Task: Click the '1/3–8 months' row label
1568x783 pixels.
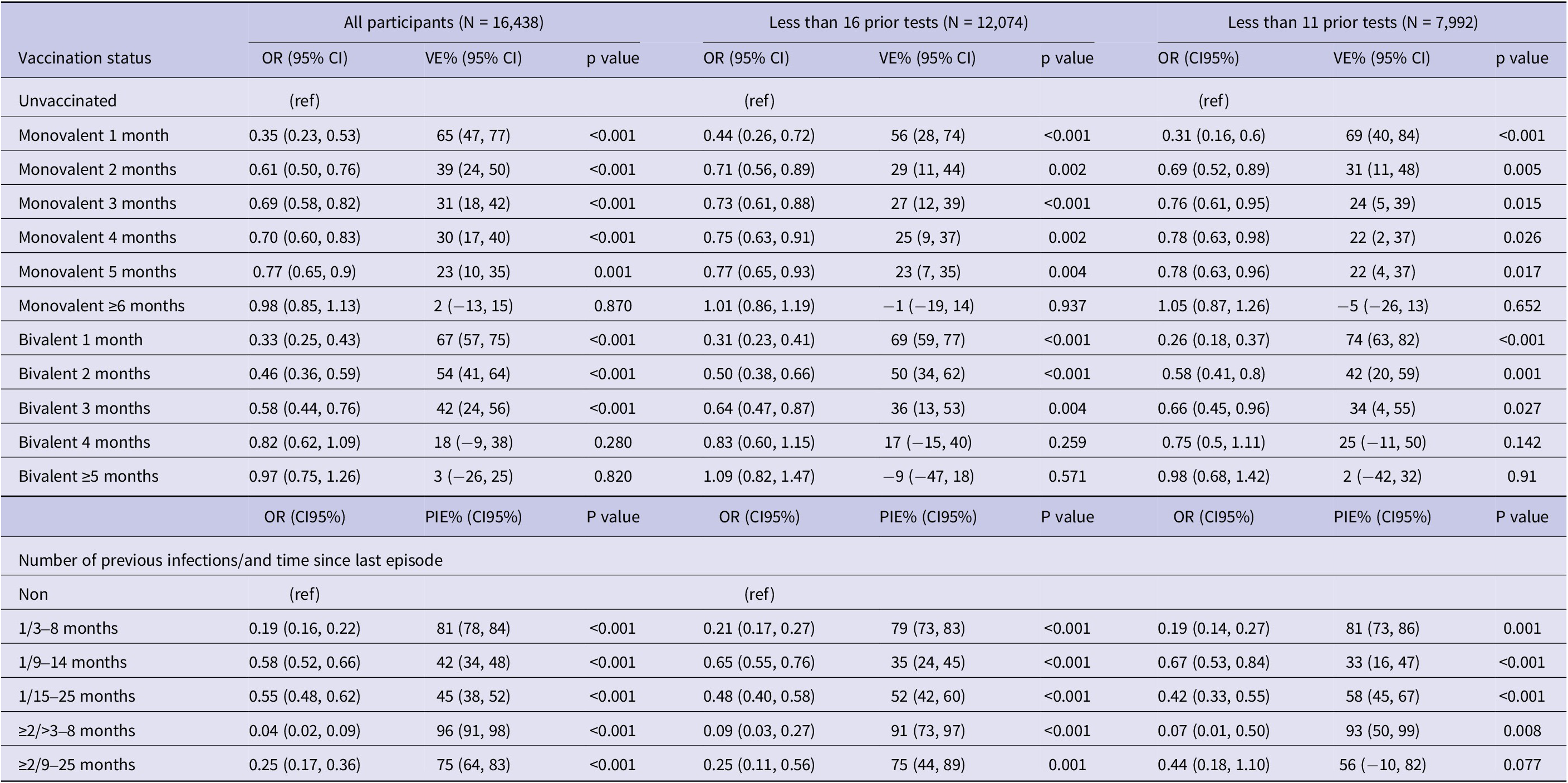Action: 68,628
